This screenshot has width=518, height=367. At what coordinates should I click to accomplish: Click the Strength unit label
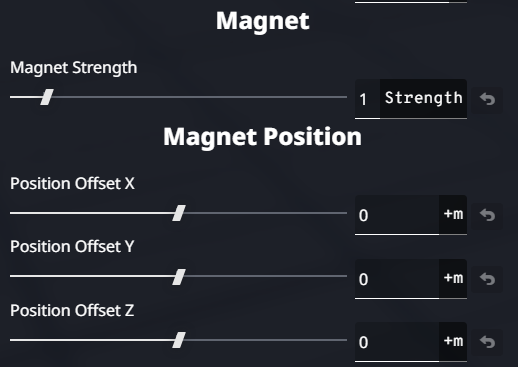pyautogui.click(x=423, y=98)
